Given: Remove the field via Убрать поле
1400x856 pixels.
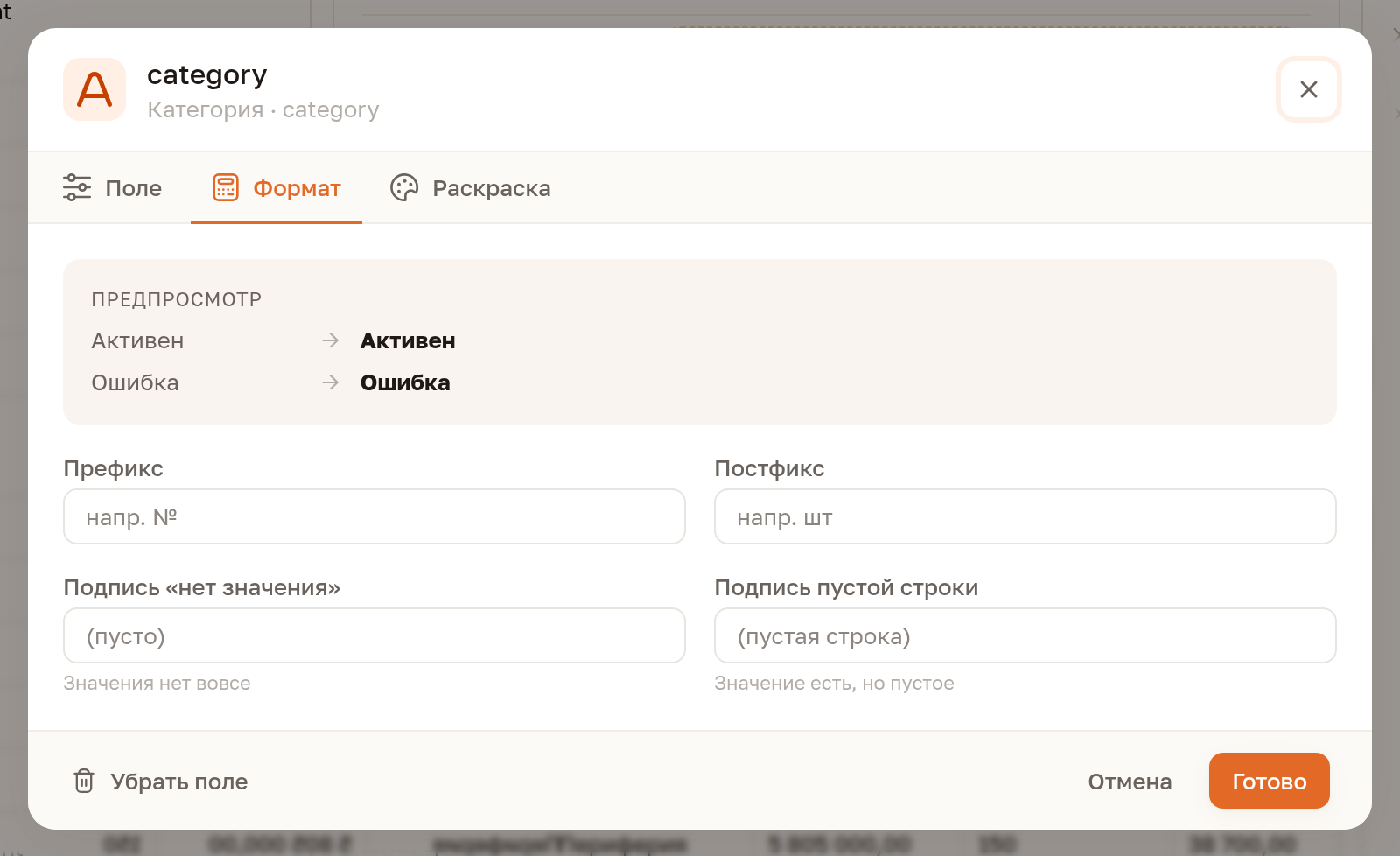Looking at the screenshot, I should coord(161,781).
